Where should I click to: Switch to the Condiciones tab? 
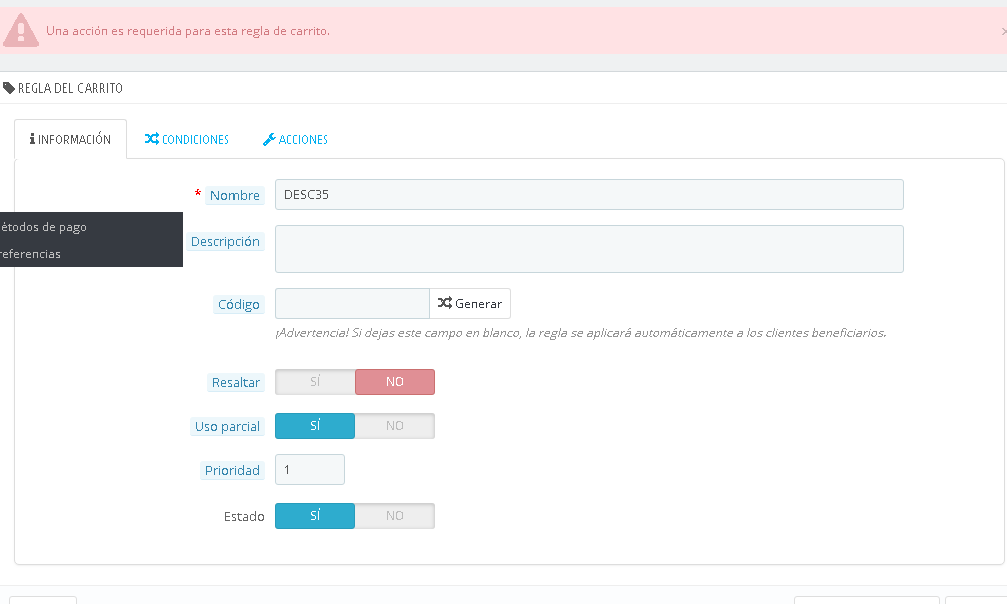coord(187,139)
